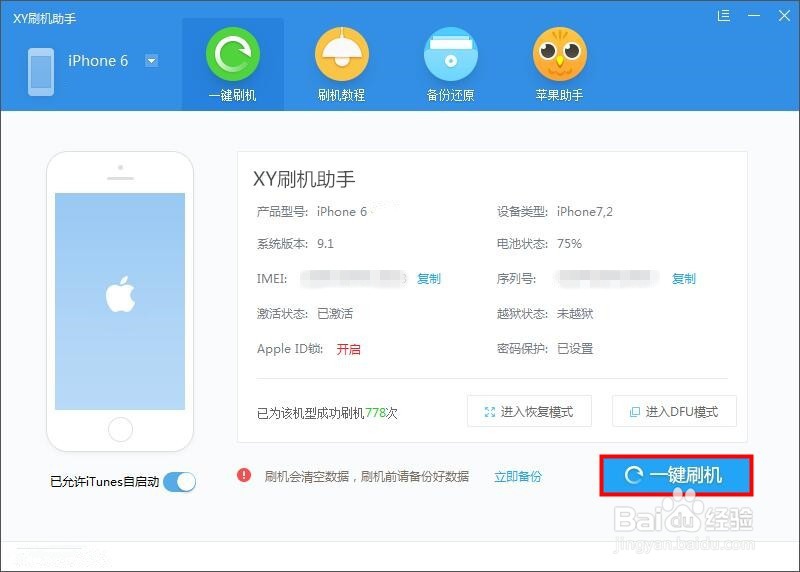Select password protection value 已设置
Screen dimensions: 800x572
tap(575, 349)
